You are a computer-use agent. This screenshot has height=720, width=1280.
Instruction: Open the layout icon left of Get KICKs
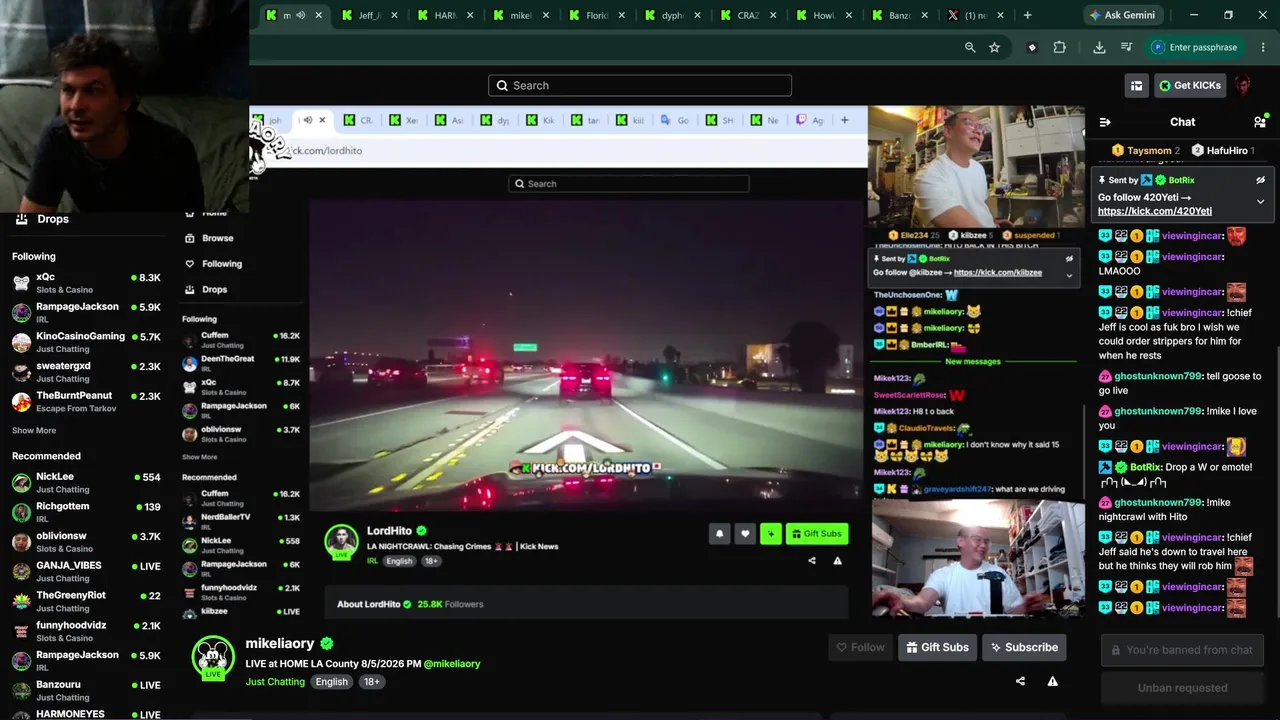coord(1136,85)
